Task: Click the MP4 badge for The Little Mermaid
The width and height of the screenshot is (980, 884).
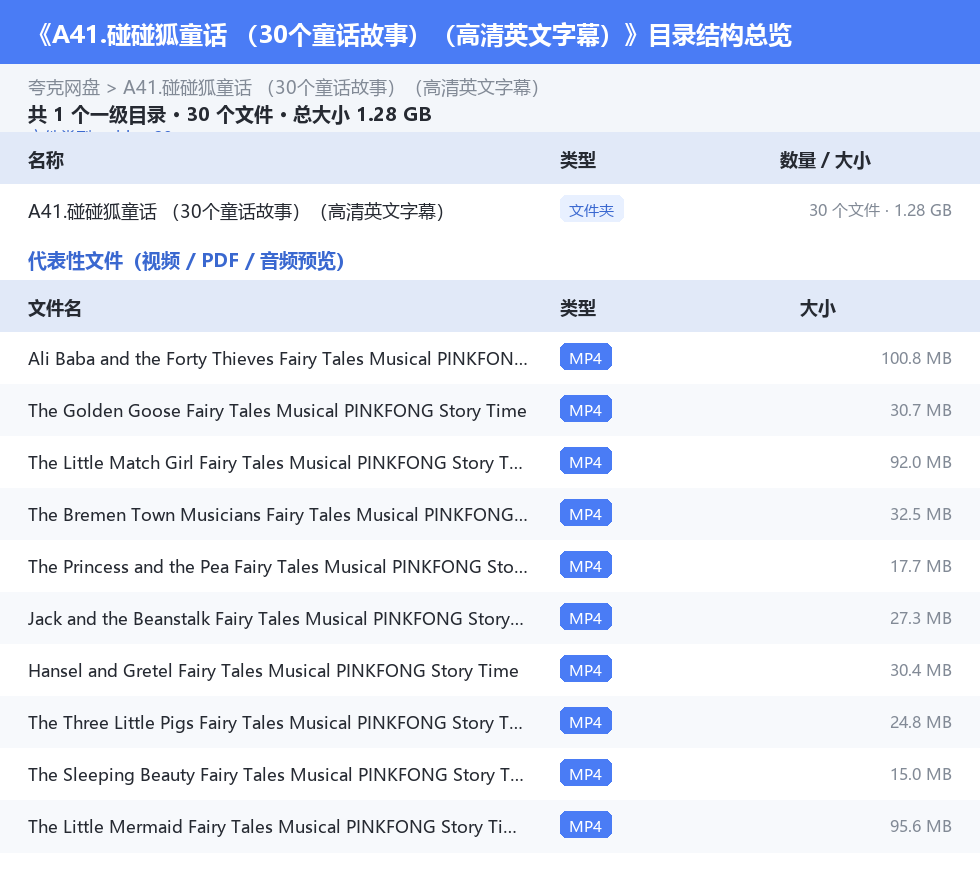Action: click(586, 825)
